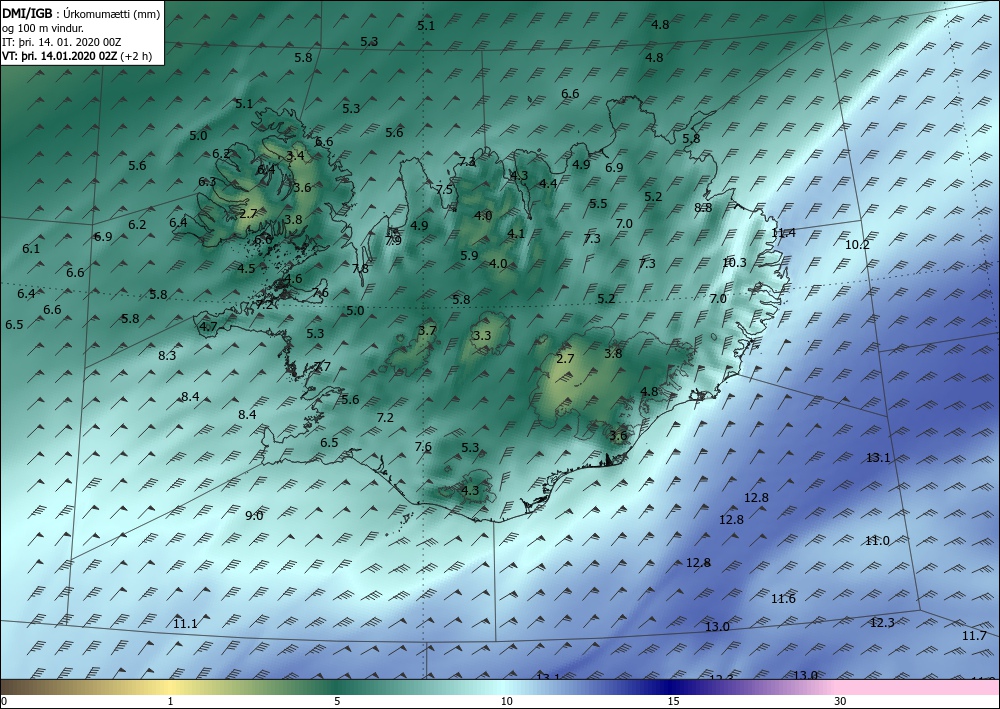1000x709 pixels.
Task: Click the 6.1 value by the left edge
Action: click(x=31, y=249)
